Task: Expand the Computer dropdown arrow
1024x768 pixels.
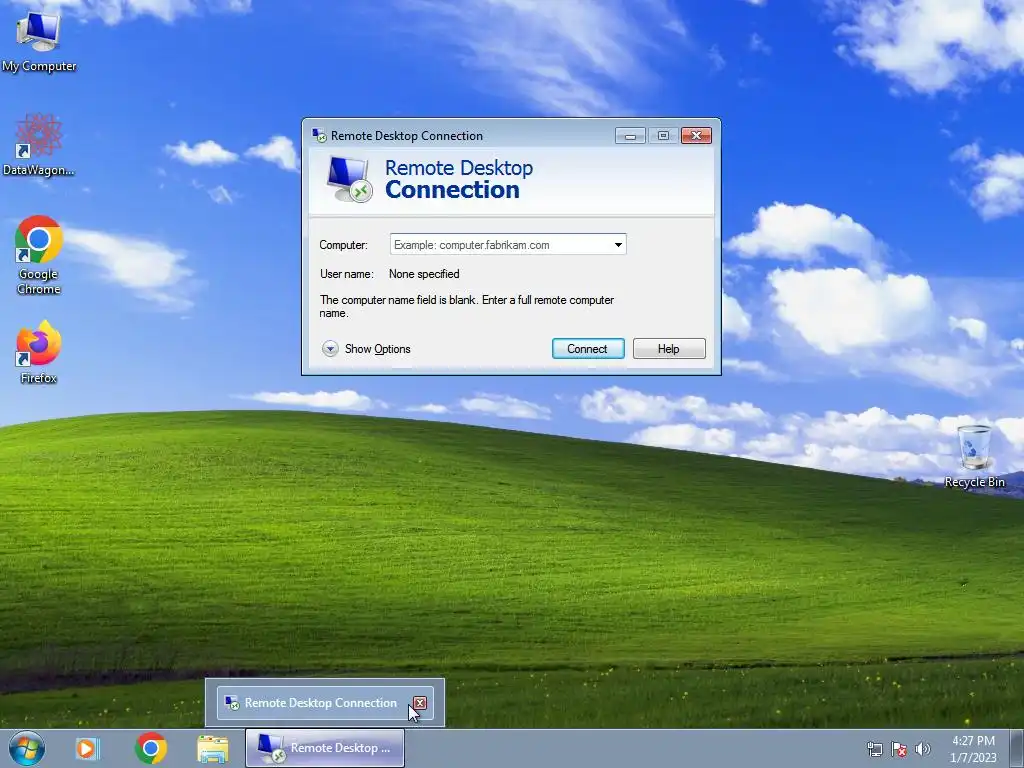Action: coord(618,245)
